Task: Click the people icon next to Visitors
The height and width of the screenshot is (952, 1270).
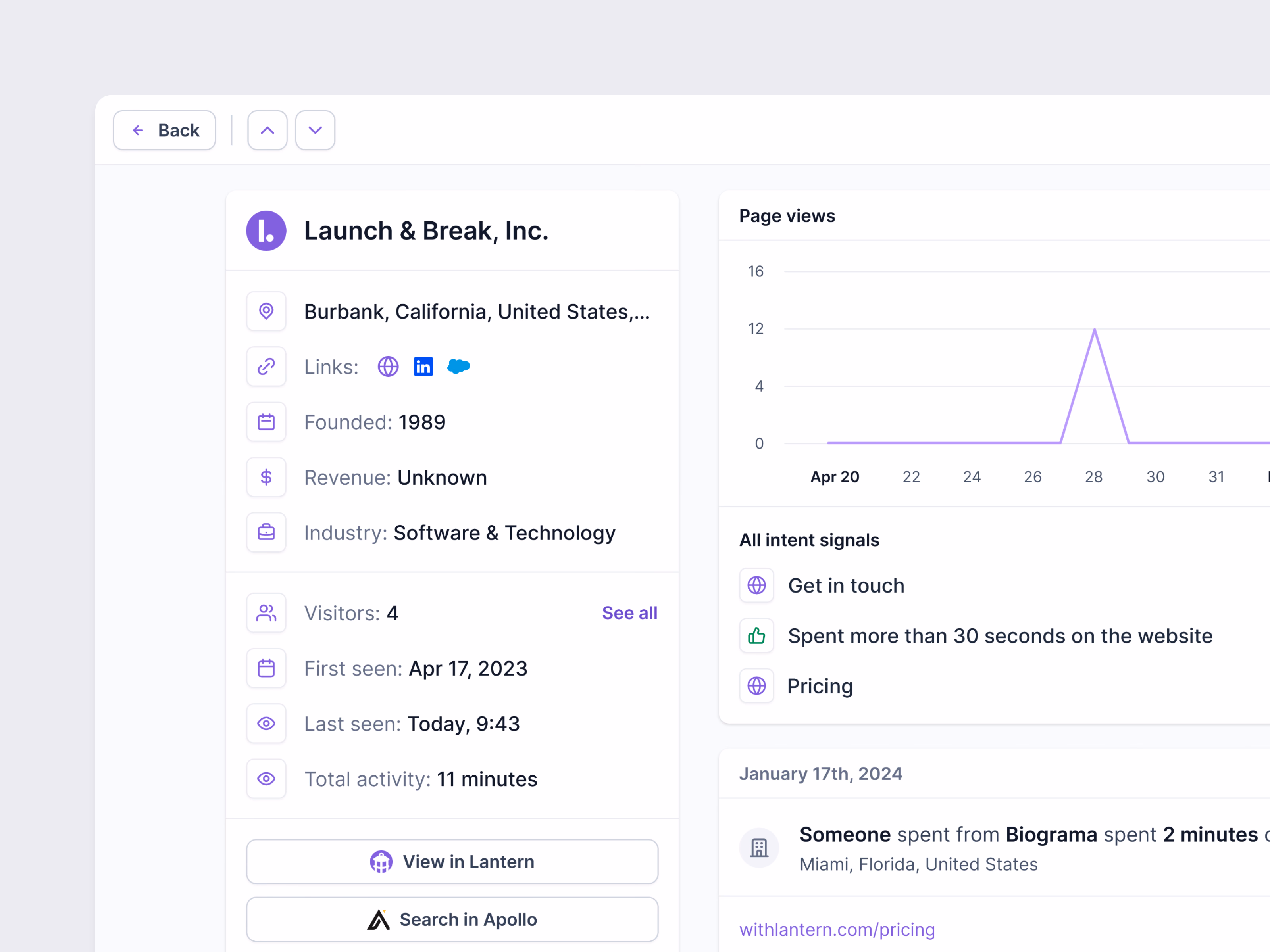Action: pyautogui.click(x=266, y=613)
